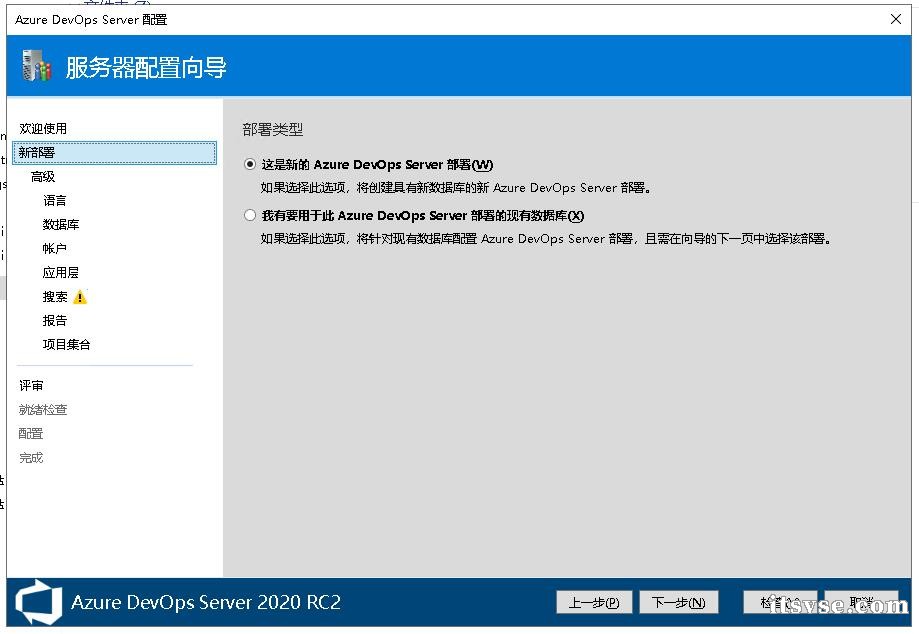Click the 部署类型 heading text
This screenshot has width=919, height=634.
point(273,129)
